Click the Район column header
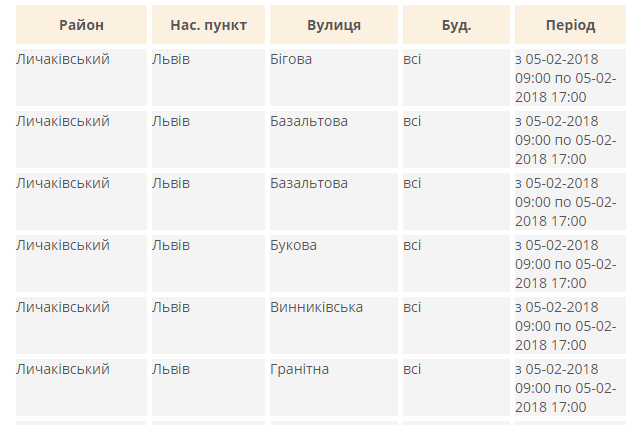Screen dimensions: 639x425 click(81, 25)
